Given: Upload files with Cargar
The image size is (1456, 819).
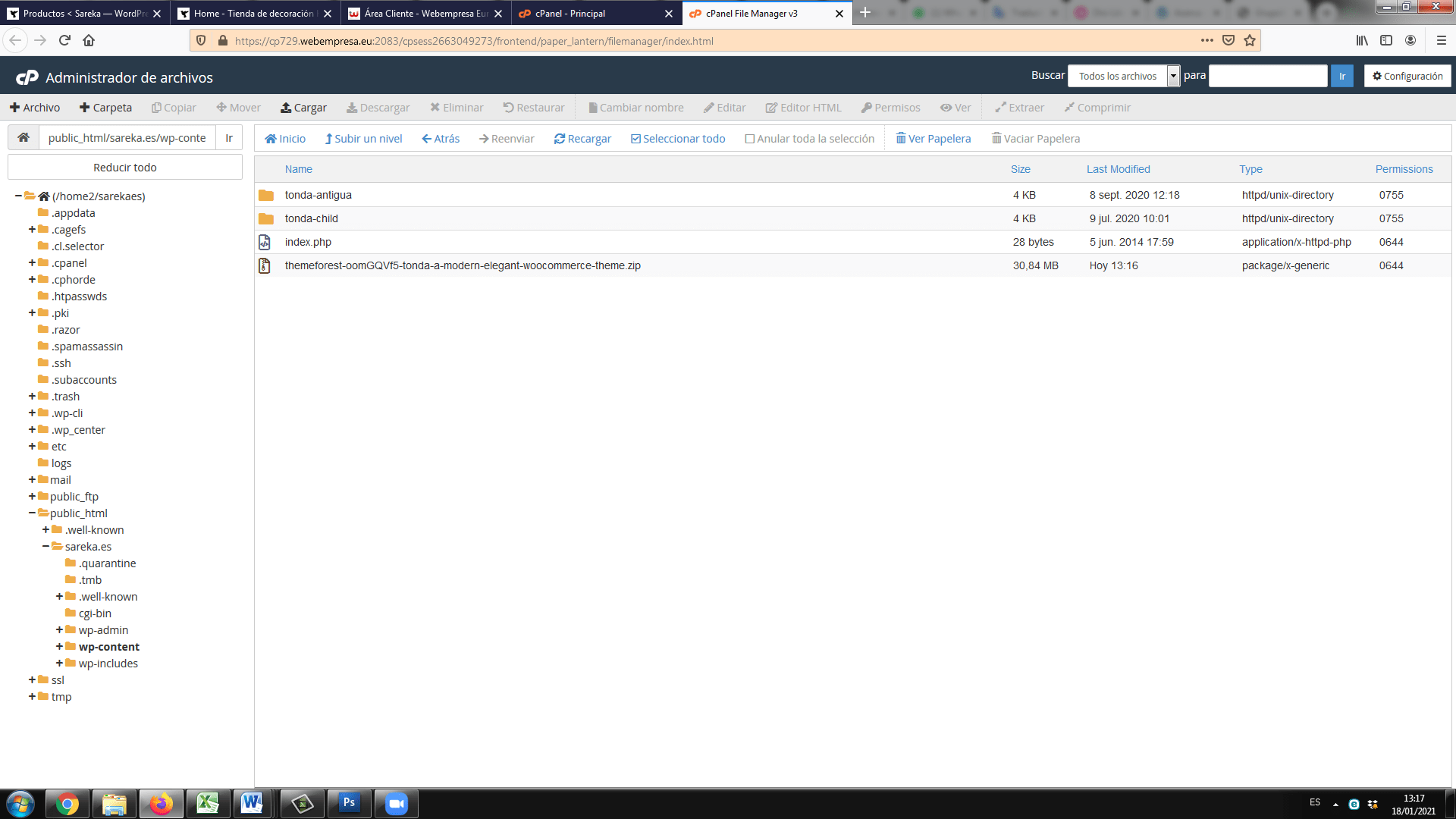Looking at the screenshot, I should tap(303, 108).
